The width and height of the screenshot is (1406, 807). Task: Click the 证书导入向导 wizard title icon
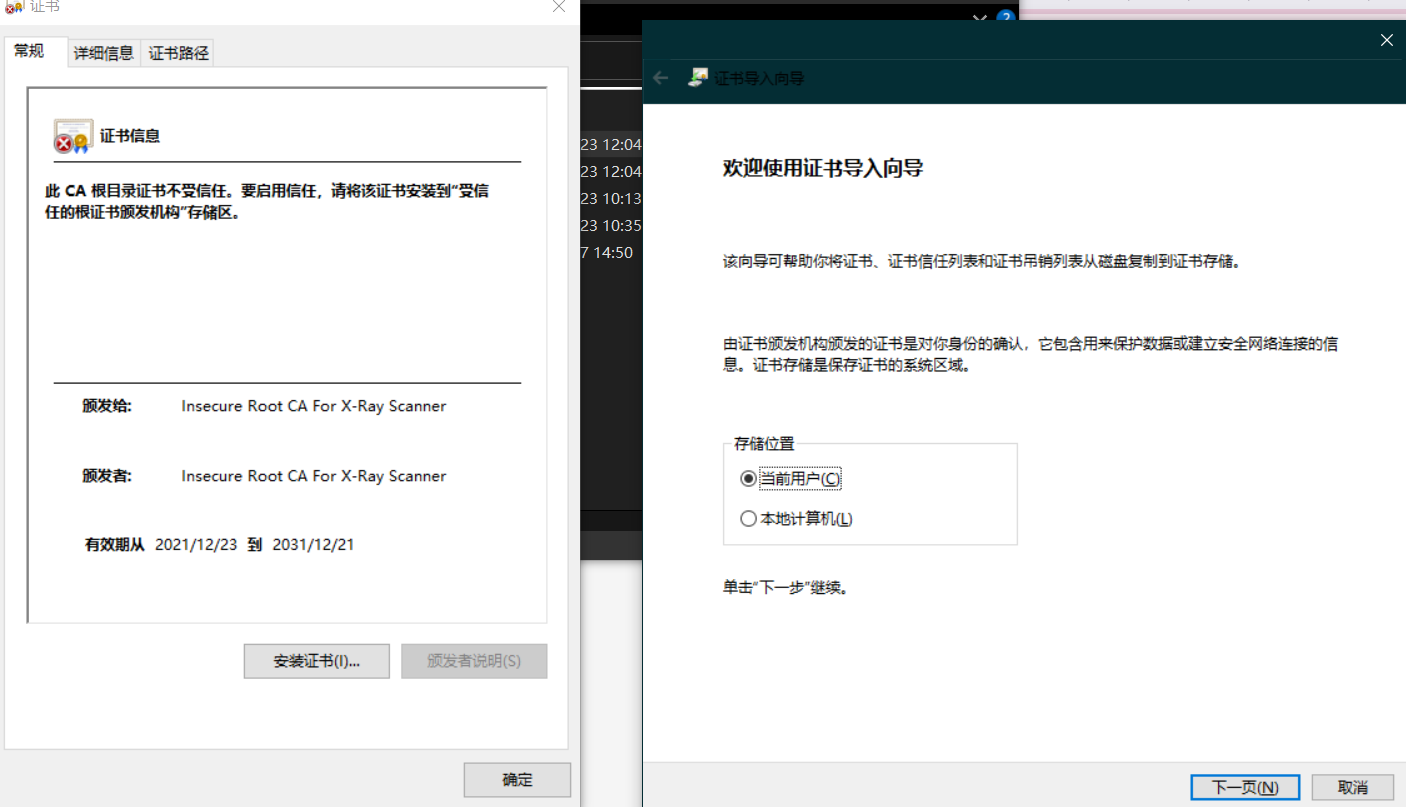tap(698, 78)
